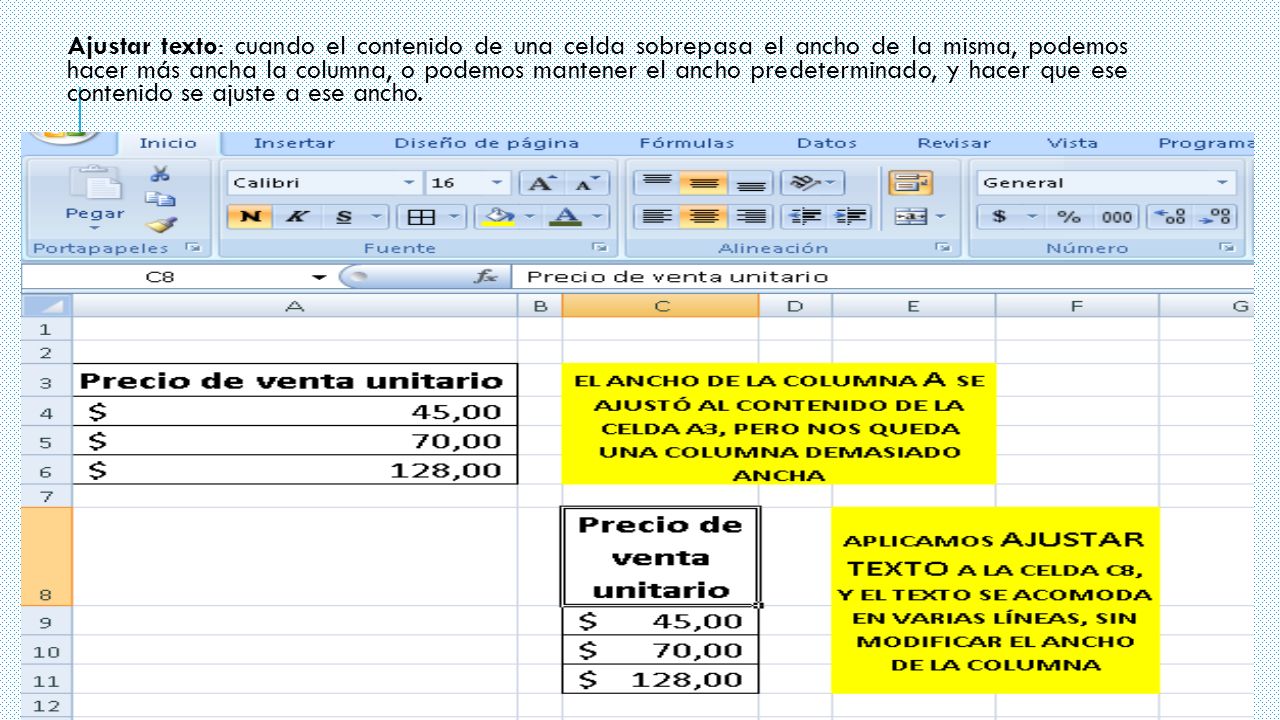The image size is (1280, 720).
Task: Toggle Underline (S) formatting
Action: tap(344, 215)
